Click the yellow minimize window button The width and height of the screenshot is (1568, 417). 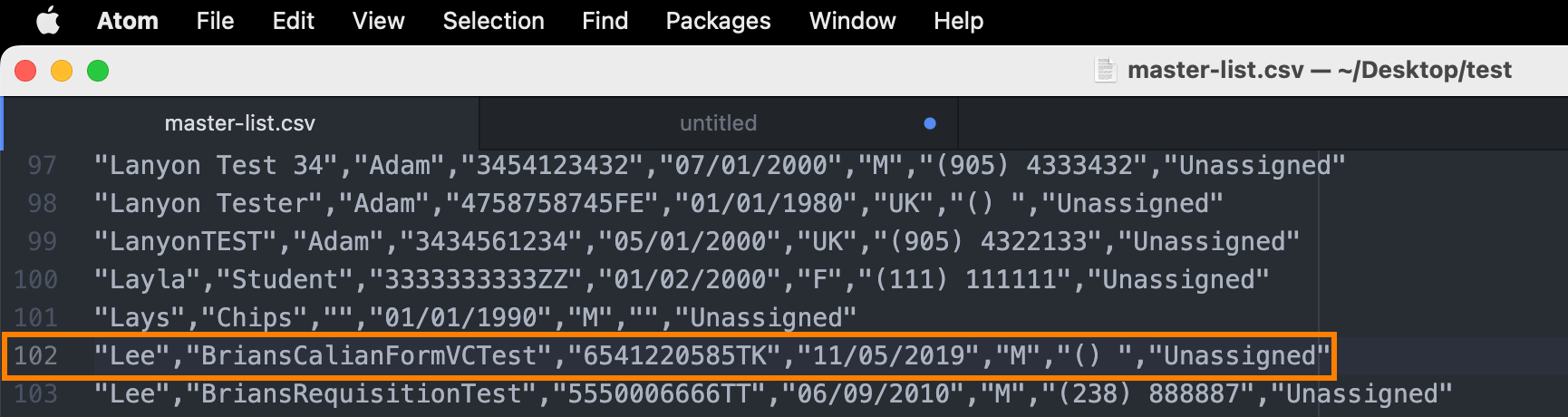click(x=62, y=71)
